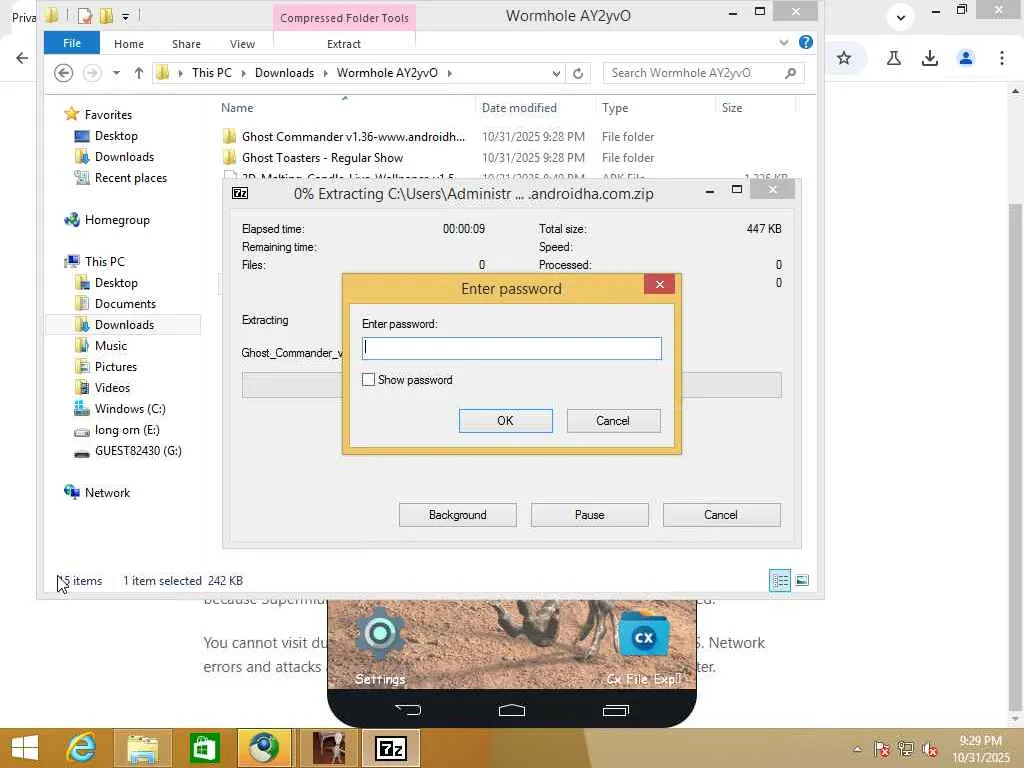Click the search magnifier icon
Image resolution: width=1024 pixels, height=768 pixels.
(790, 72)
